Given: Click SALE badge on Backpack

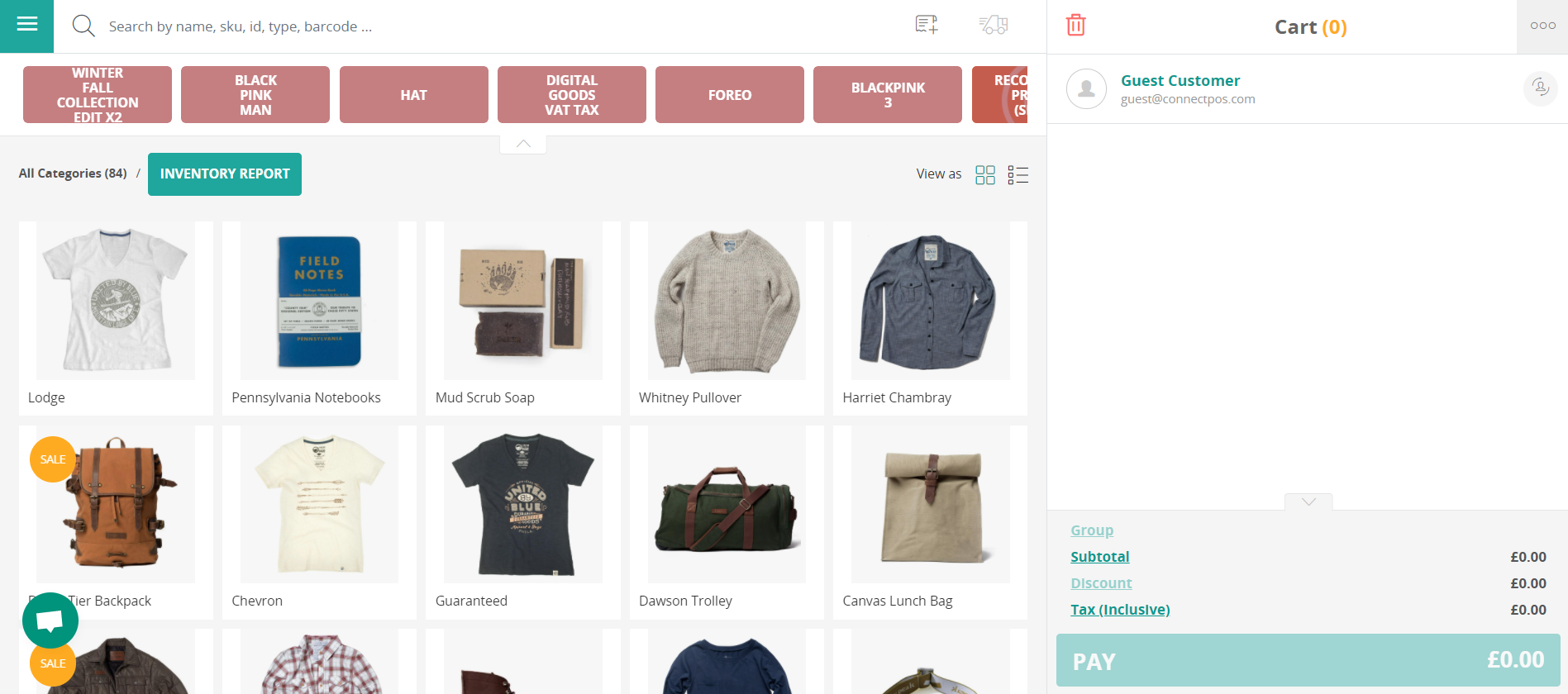Looking at the screenshot, I should pyautogui.click(x=53, y=459).
